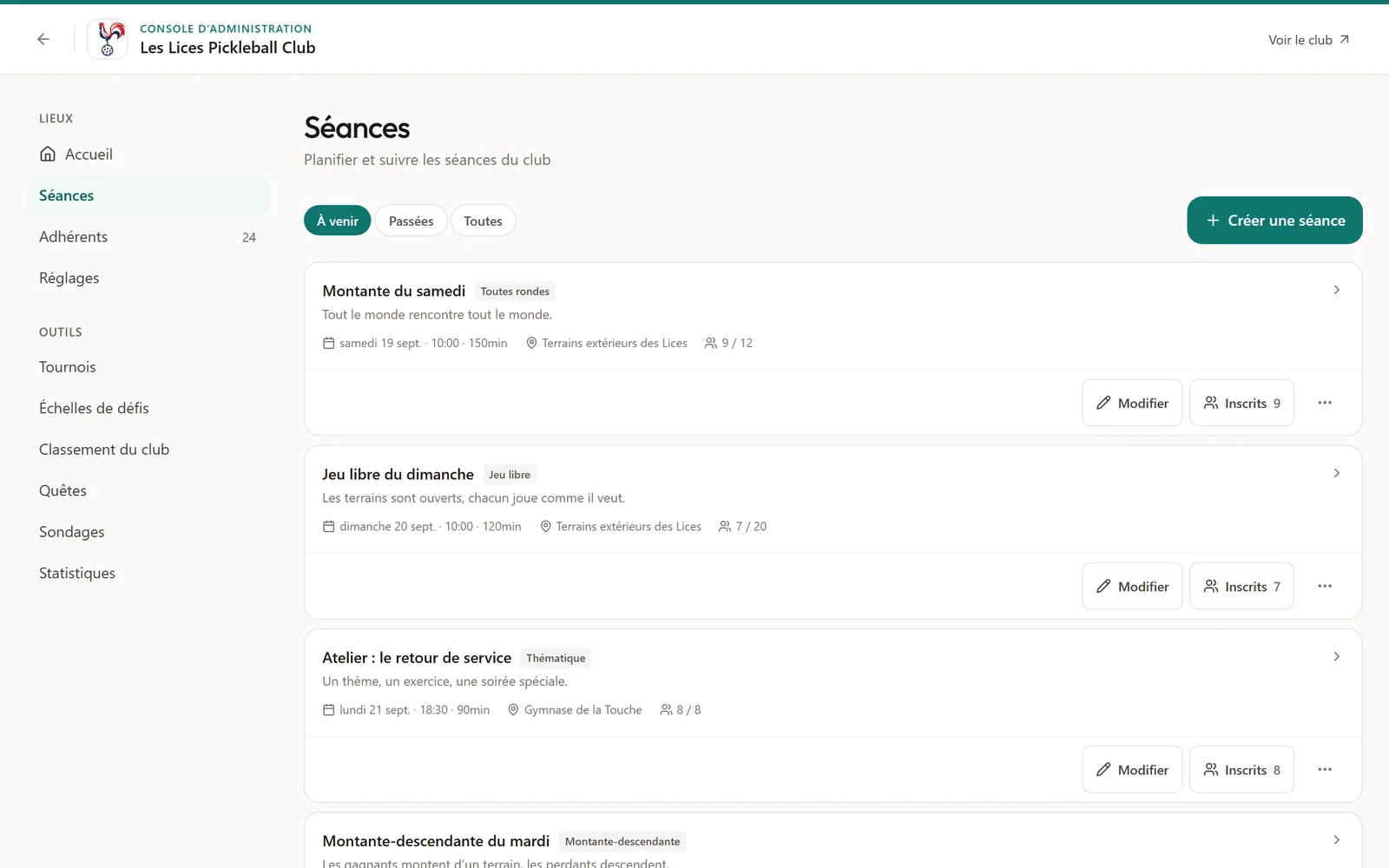Open Séances in the sidebar

[x=148, y=195]
